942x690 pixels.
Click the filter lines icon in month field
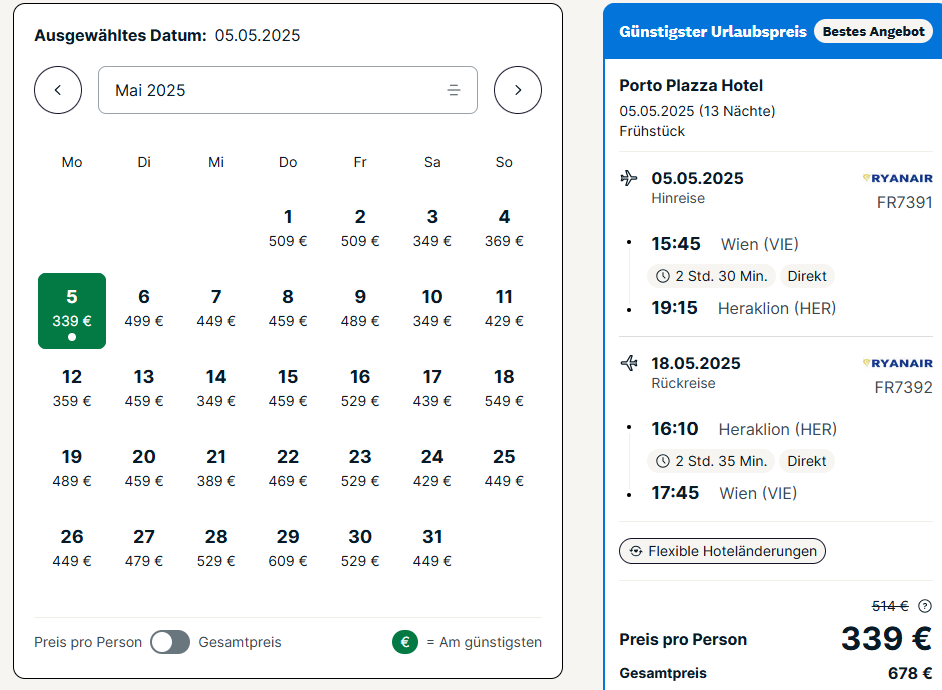click(x=454, y=90)
